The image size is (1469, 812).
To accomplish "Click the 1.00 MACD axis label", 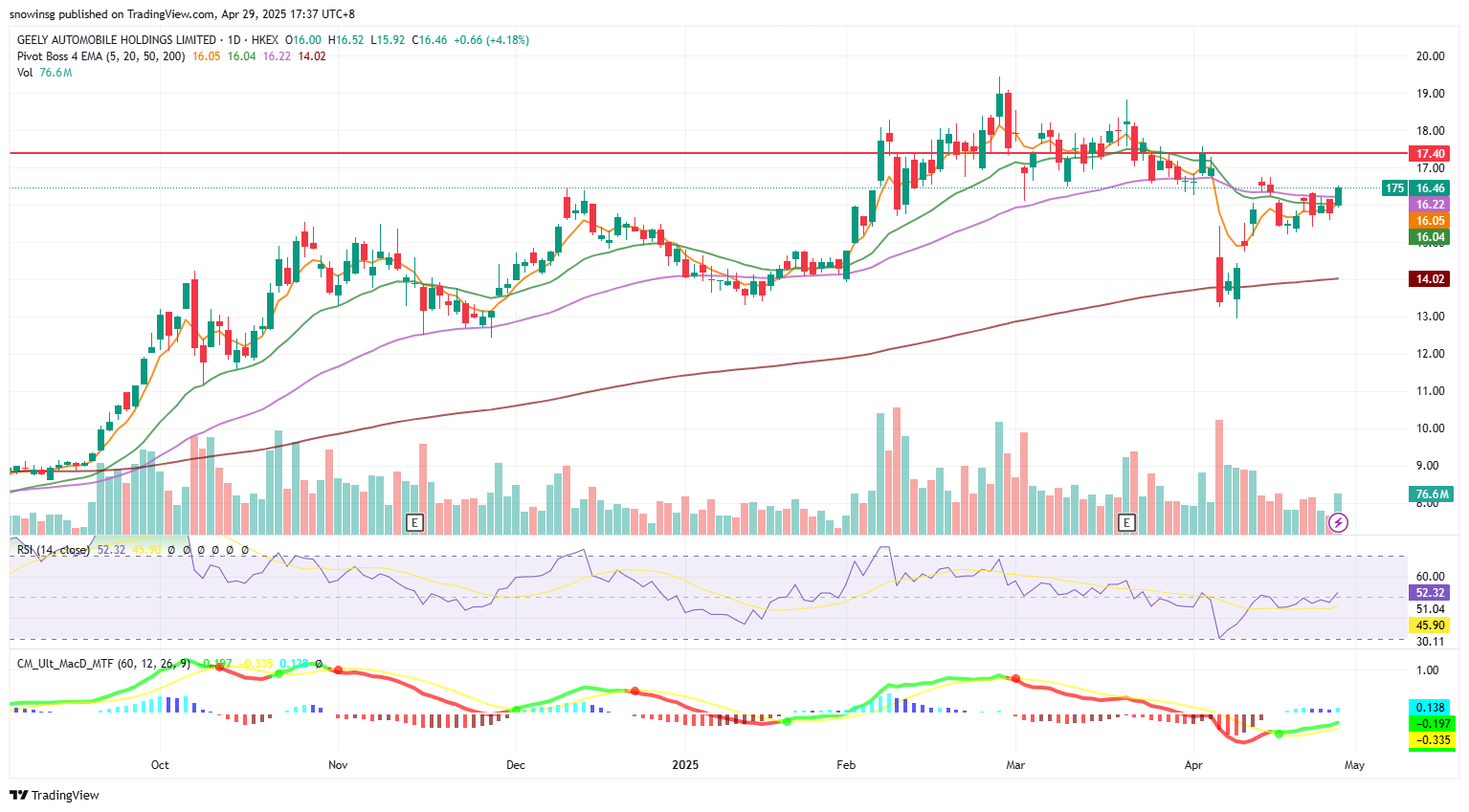I will [1426, 671].
